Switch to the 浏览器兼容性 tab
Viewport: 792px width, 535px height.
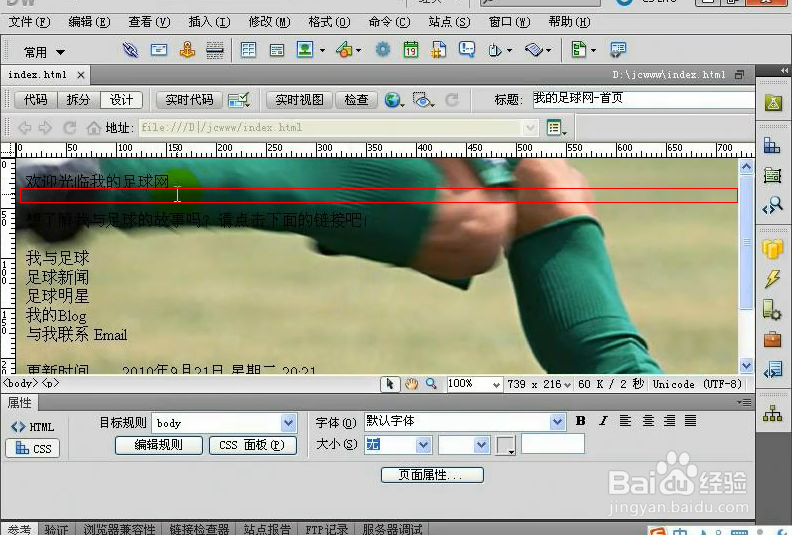(x=119, y=529)
